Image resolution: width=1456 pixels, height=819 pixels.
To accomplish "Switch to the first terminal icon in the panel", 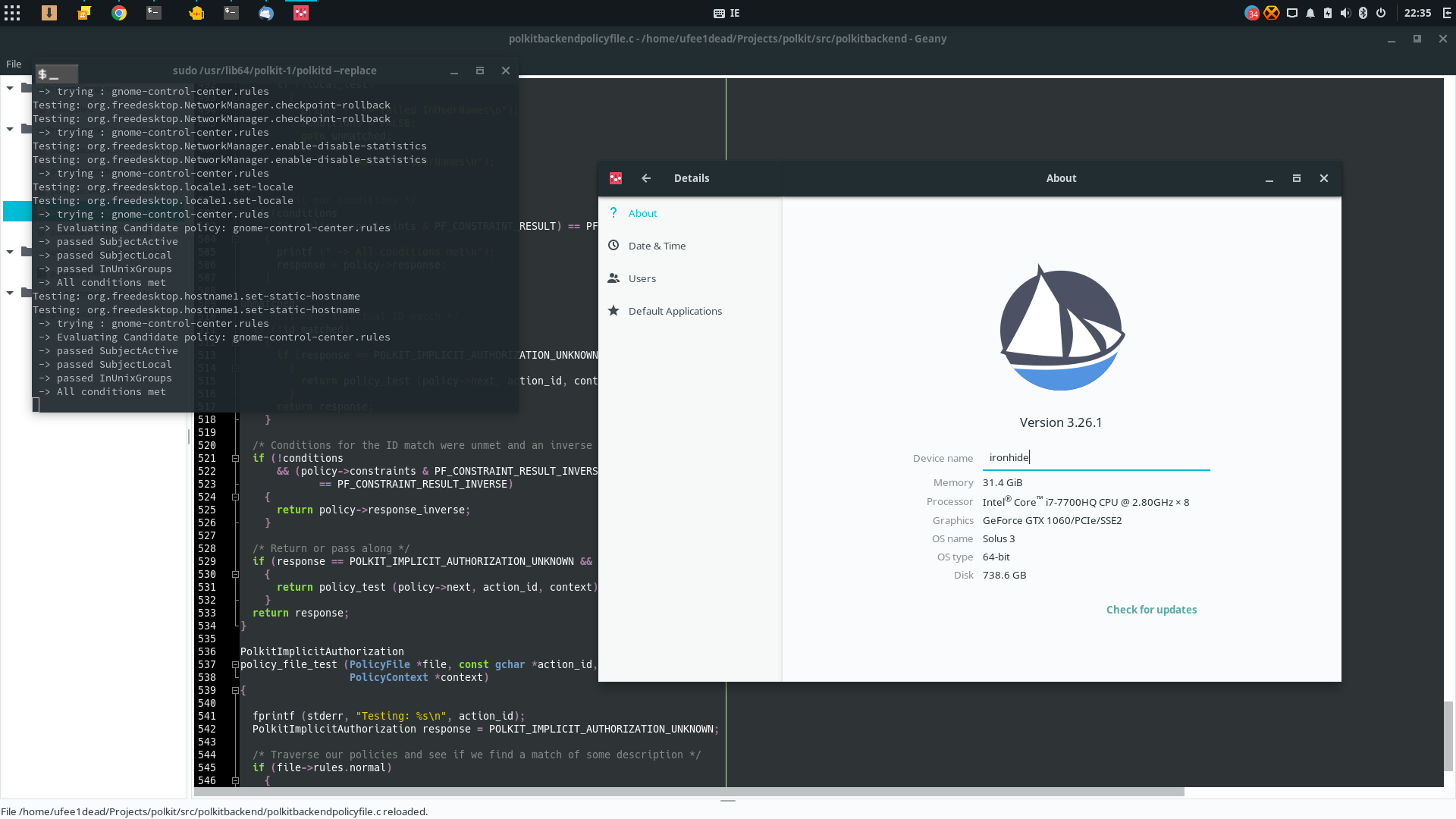I will pos(154,13).
